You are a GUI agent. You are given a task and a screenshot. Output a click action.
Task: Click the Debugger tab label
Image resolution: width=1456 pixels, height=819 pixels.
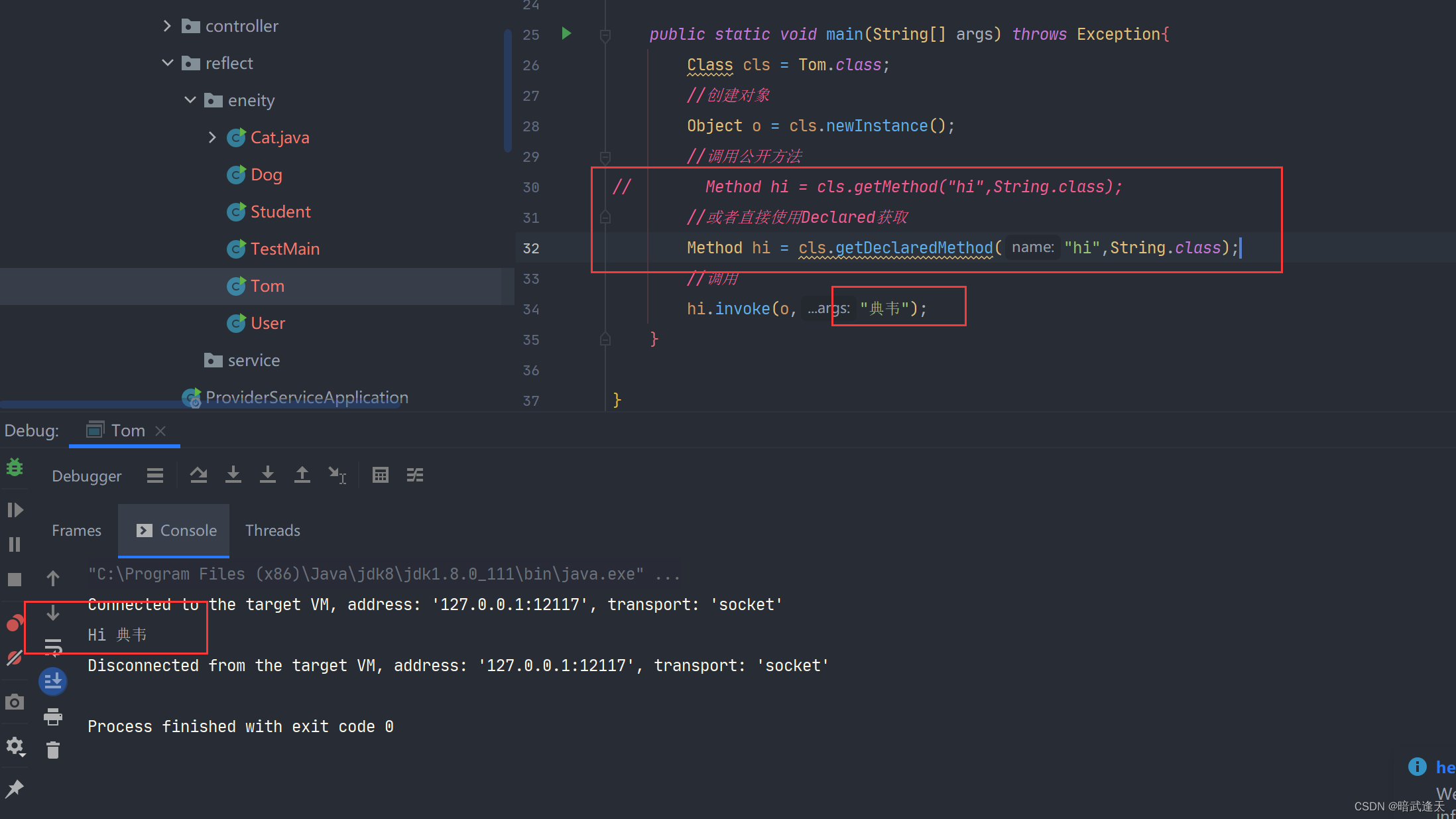(x=86, y=476)
